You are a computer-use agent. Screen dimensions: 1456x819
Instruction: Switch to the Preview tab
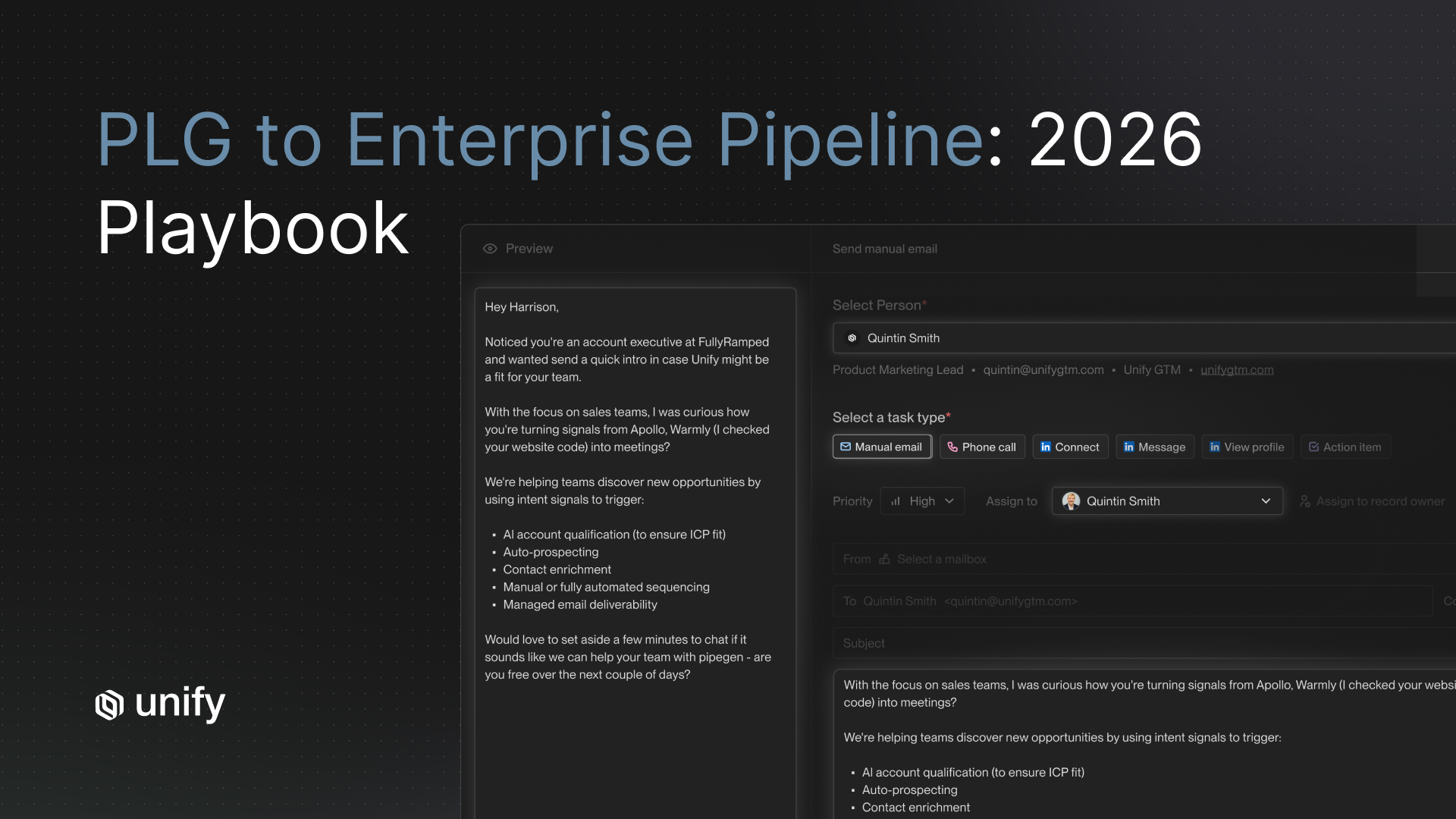coord(518,249)
